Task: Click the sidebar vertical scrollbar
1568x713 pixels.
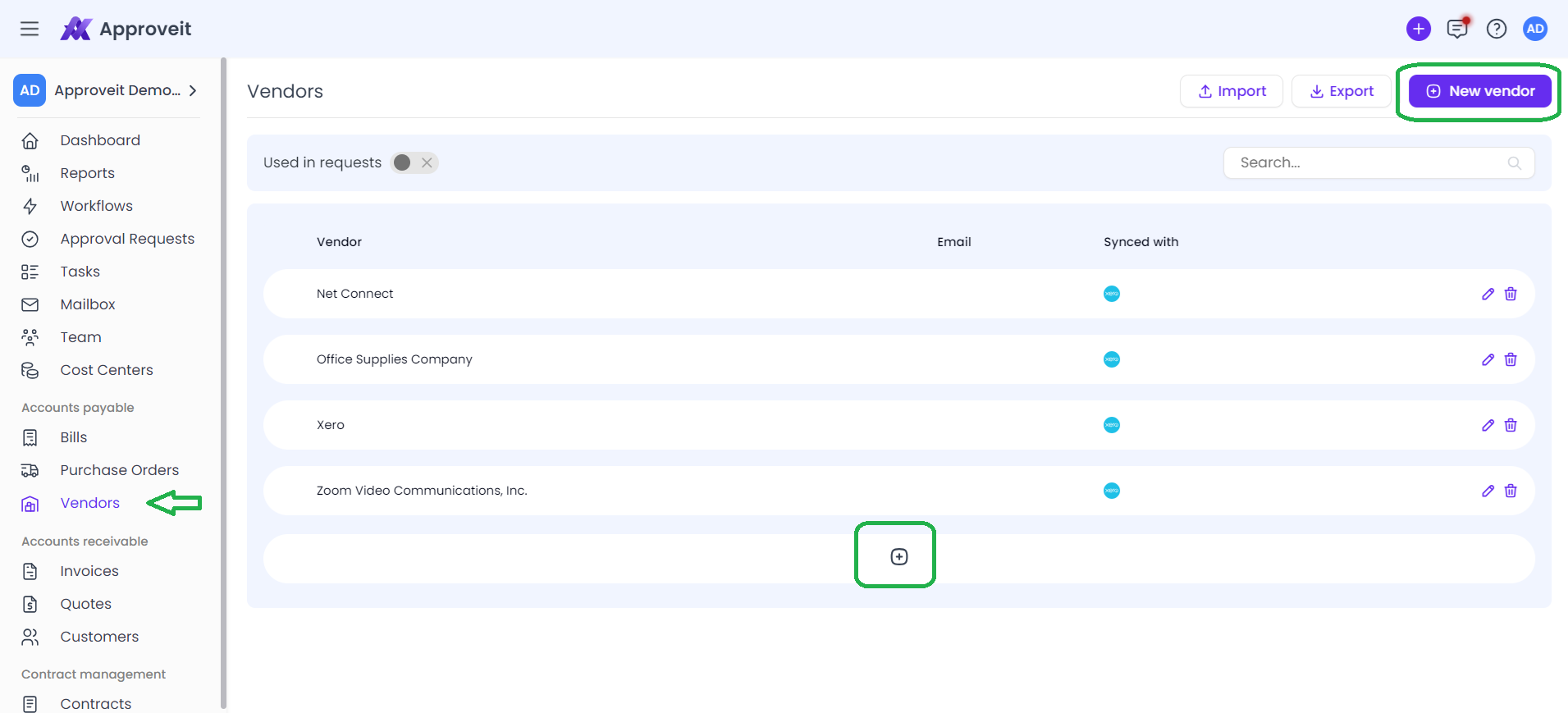Action: (x=223, y=382)
